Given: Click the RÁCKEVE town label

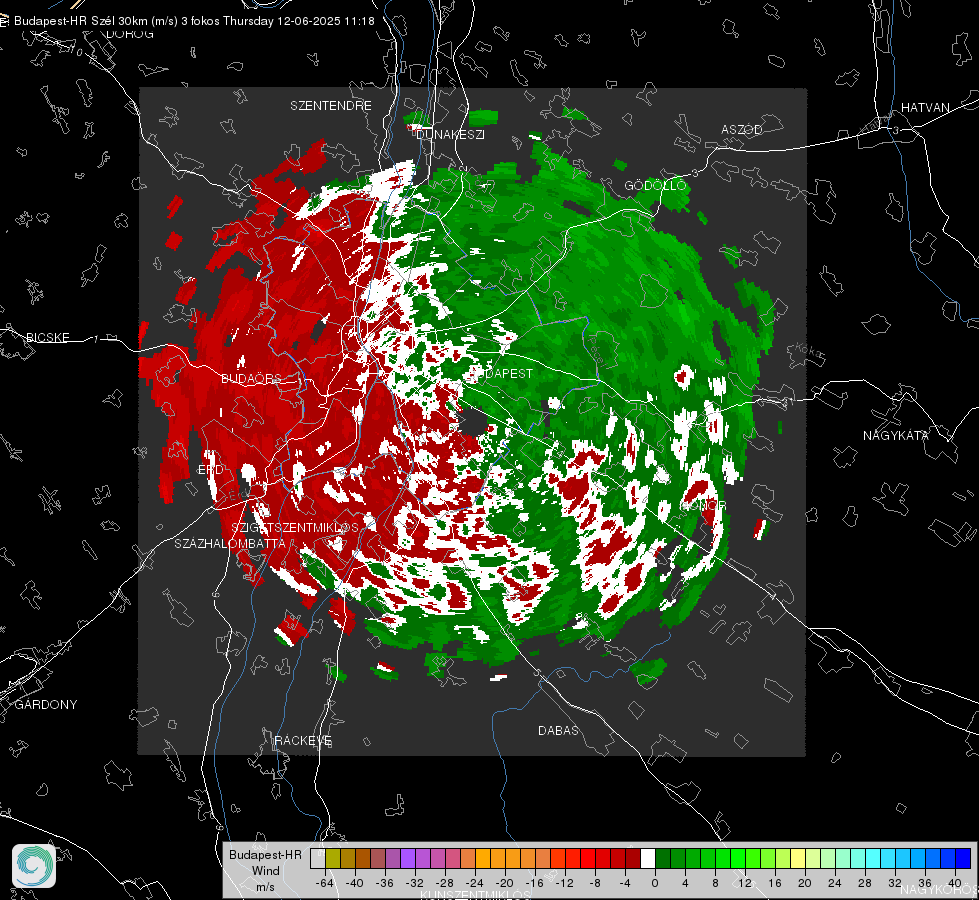Looking at the screenshot, I should point(303,740).
